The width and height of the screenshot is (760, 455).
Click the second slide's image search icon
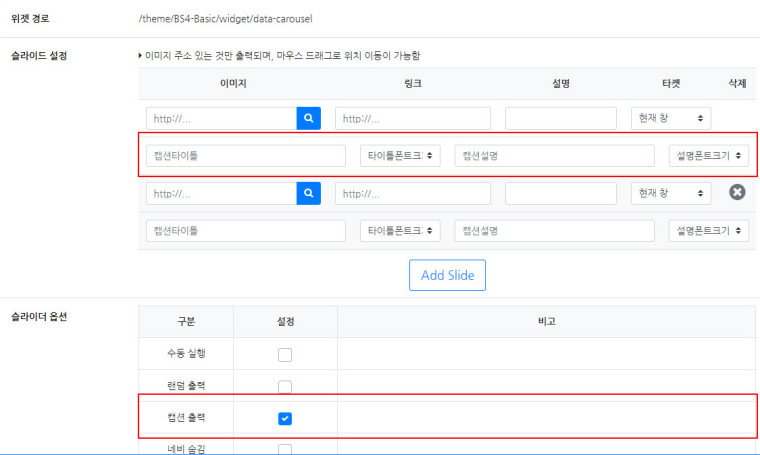coord(309,193)
